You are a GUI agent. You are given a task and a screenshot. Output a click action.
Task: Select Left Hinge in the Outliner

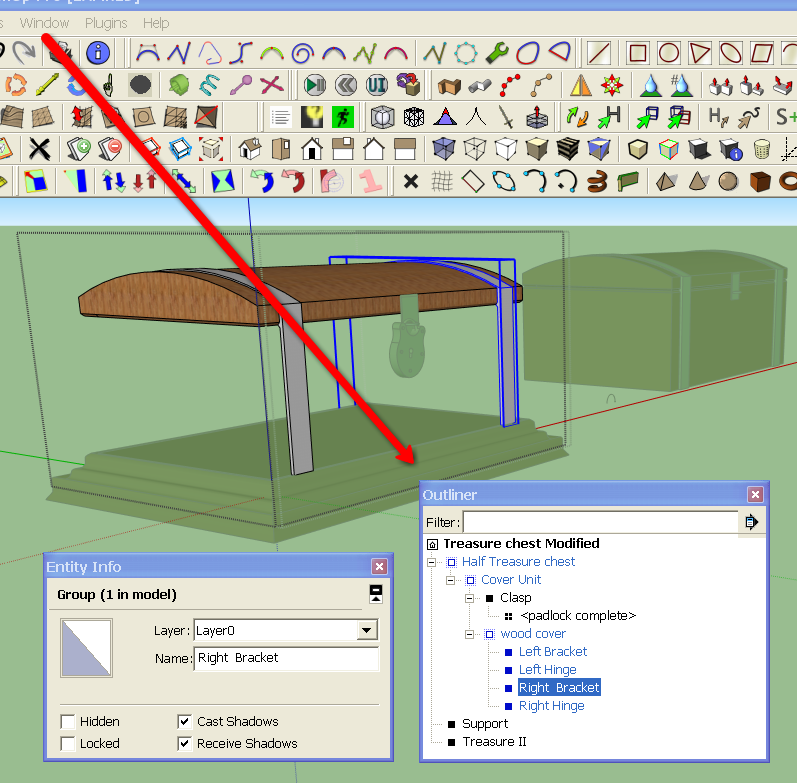click(x=547, y=669)
